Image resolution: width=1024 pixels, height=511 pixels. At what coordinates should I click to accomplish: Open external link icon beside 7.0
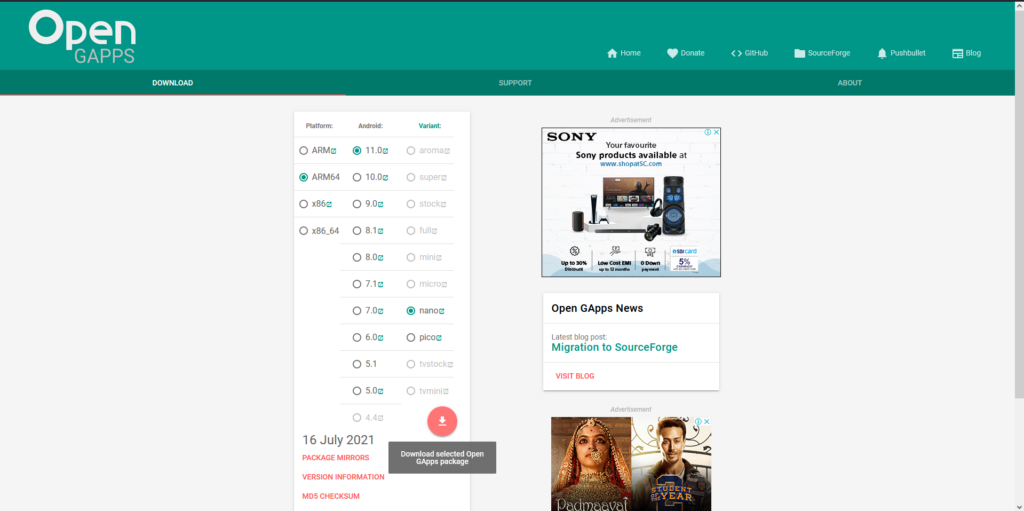[381, 312]
